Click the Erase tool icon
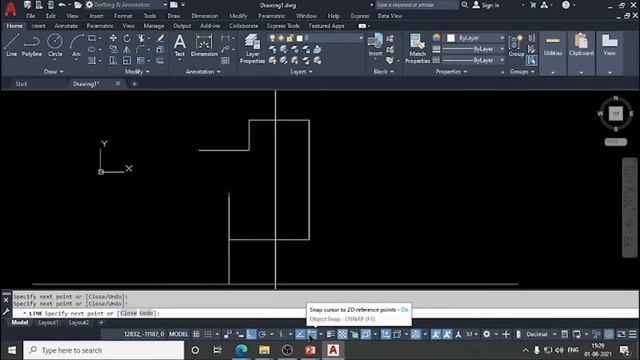Image resolution: width=640 pixels, height=360 pixels. click(160, 38)
